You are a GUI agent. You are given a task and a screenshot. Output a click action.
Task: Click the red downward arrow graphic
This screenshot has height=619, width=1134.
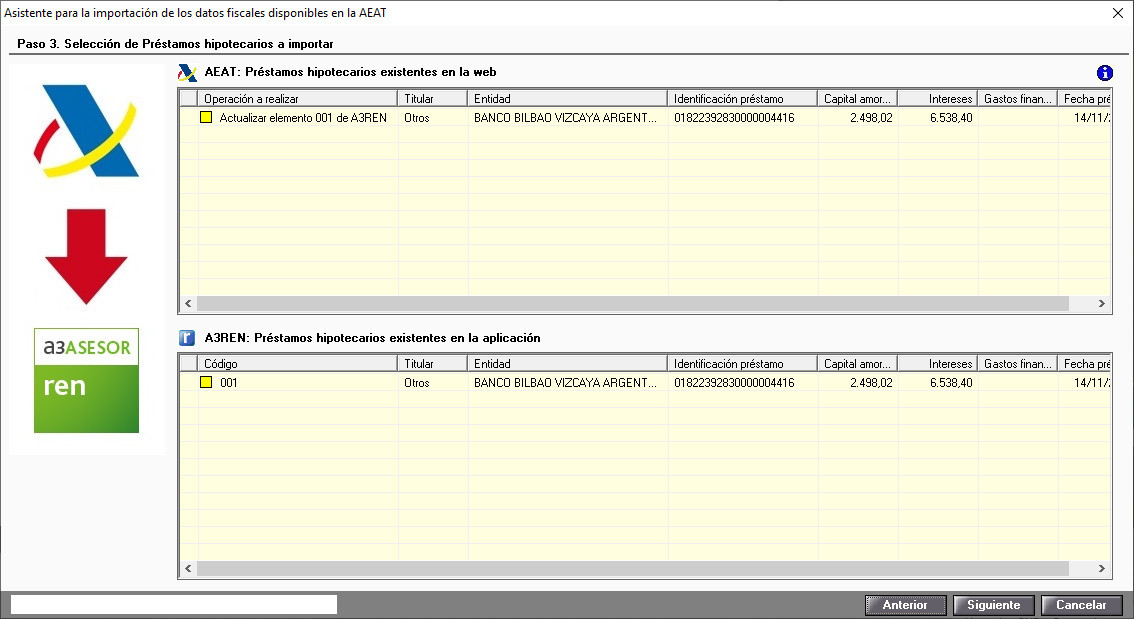pos(86,257)
